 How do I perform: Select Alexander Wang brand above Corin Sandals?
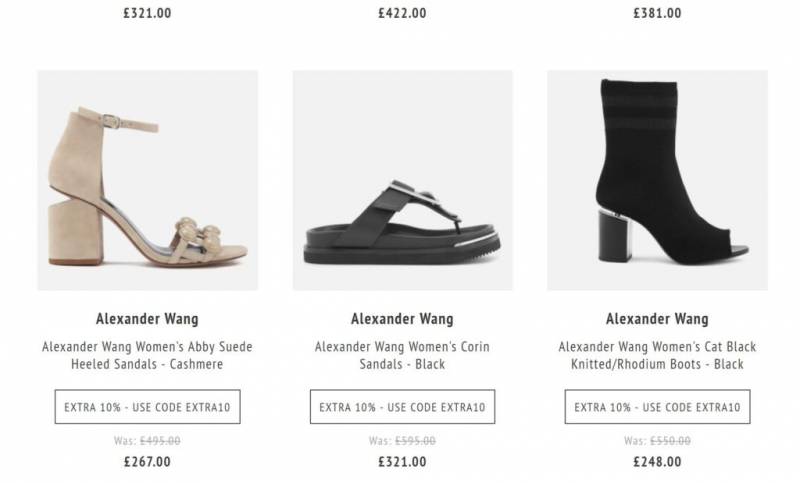click(402, 319)
